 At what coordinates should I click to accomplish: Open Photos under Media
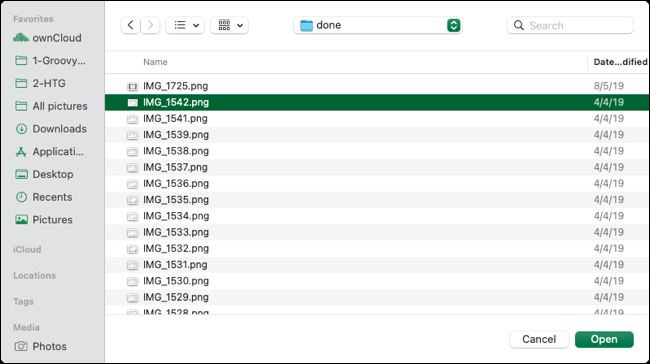click(41, 346)
